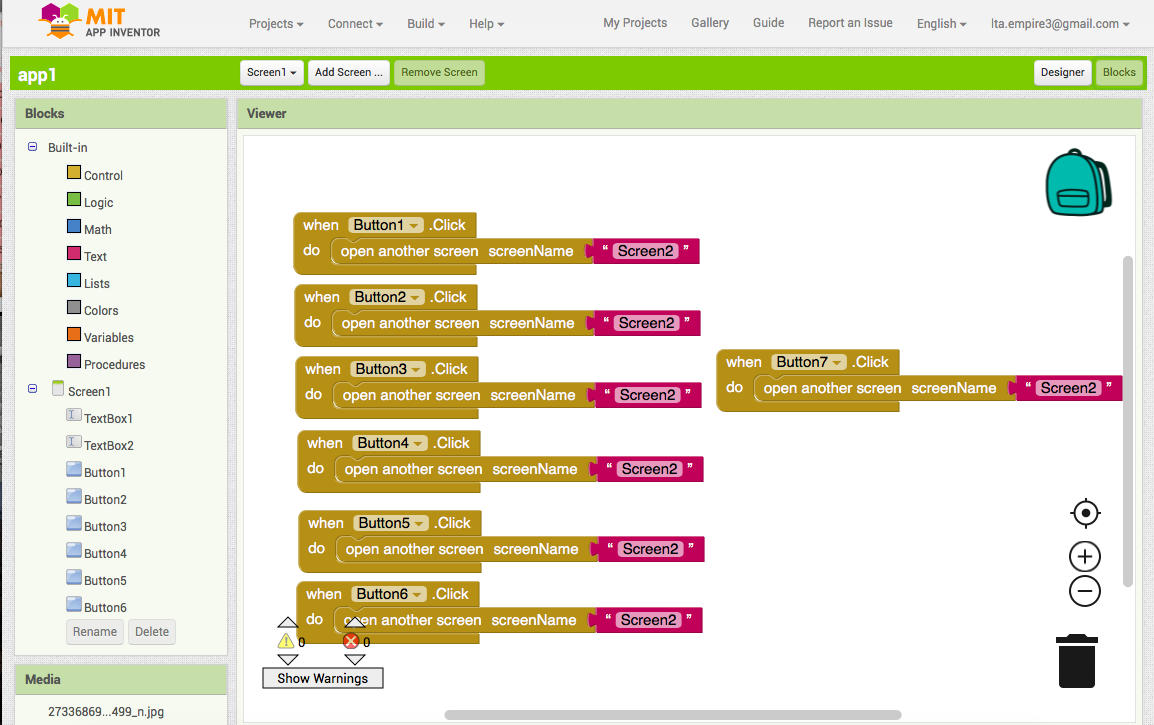
Task: Click the MIT App Inventor logo
Action: [100, 22]
